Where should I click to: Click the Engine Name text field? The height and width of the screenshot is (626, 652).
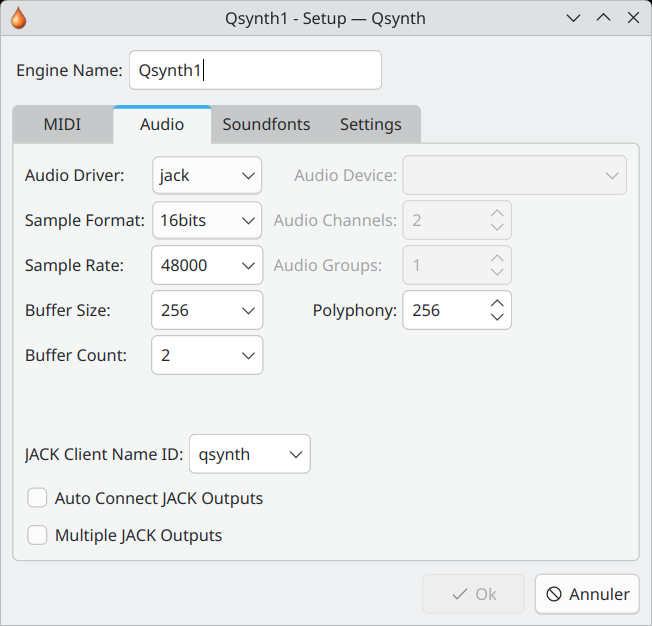coord(255,70)
